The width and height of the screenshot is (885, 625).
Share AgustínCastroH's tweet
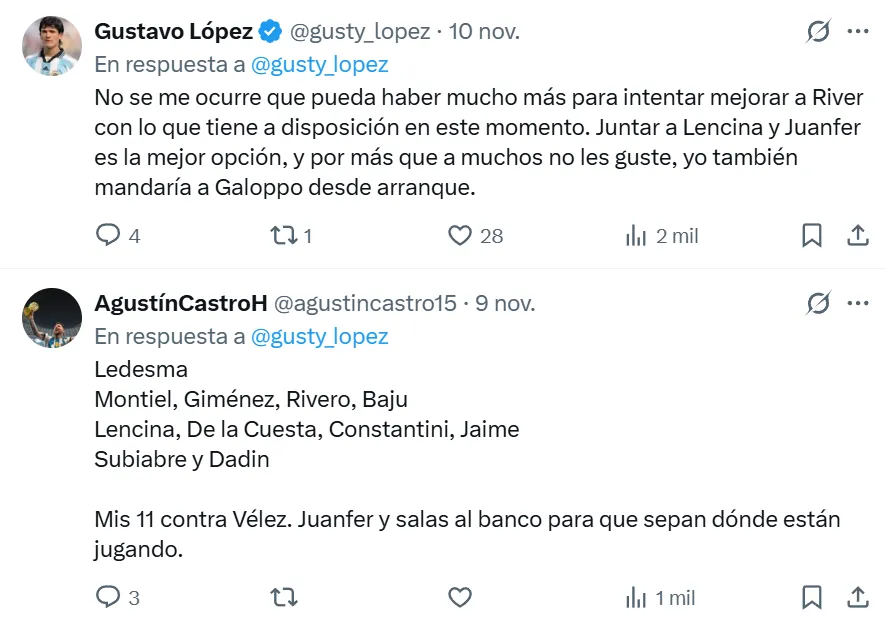click(x=857, y=598)
